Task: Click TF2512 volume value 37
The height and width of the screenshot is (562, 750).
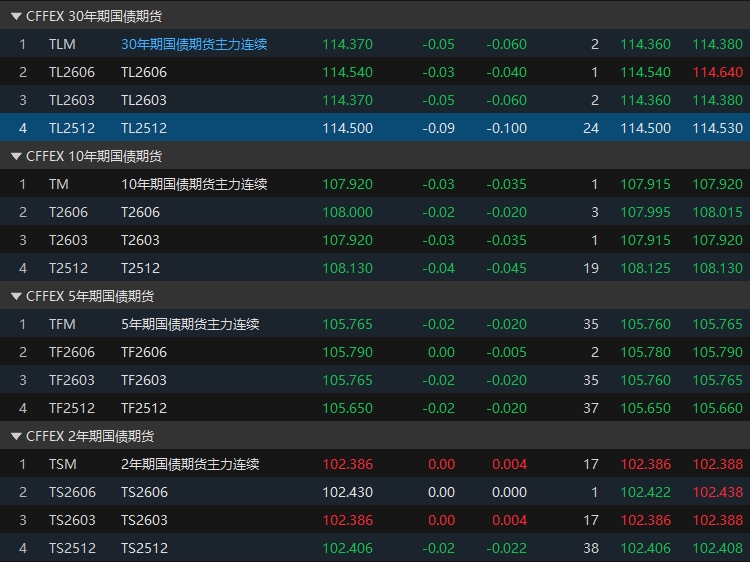Action: point(591,408)
